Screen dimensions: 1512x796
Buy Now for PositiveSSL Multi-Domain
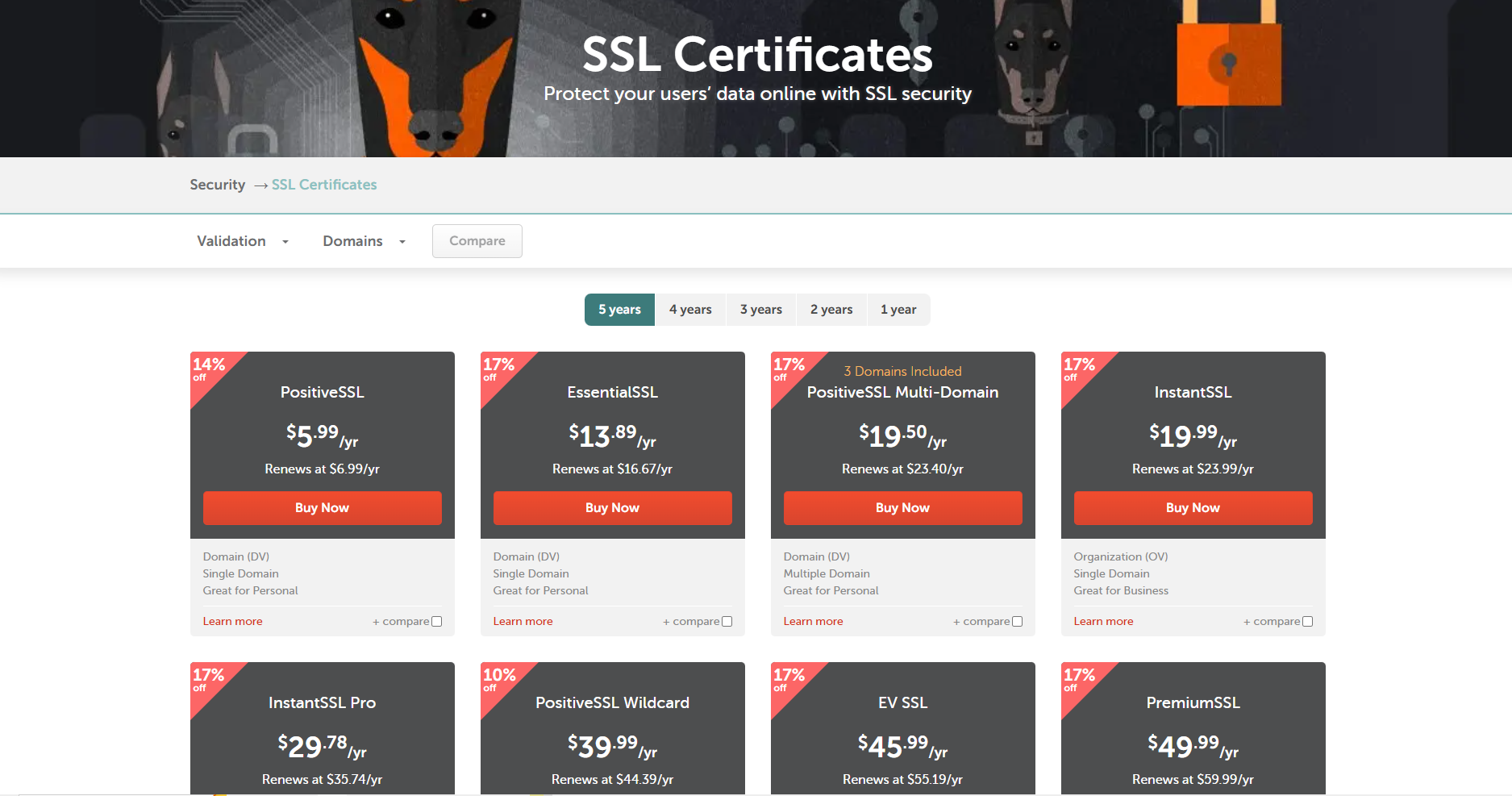tap(903, 508)
